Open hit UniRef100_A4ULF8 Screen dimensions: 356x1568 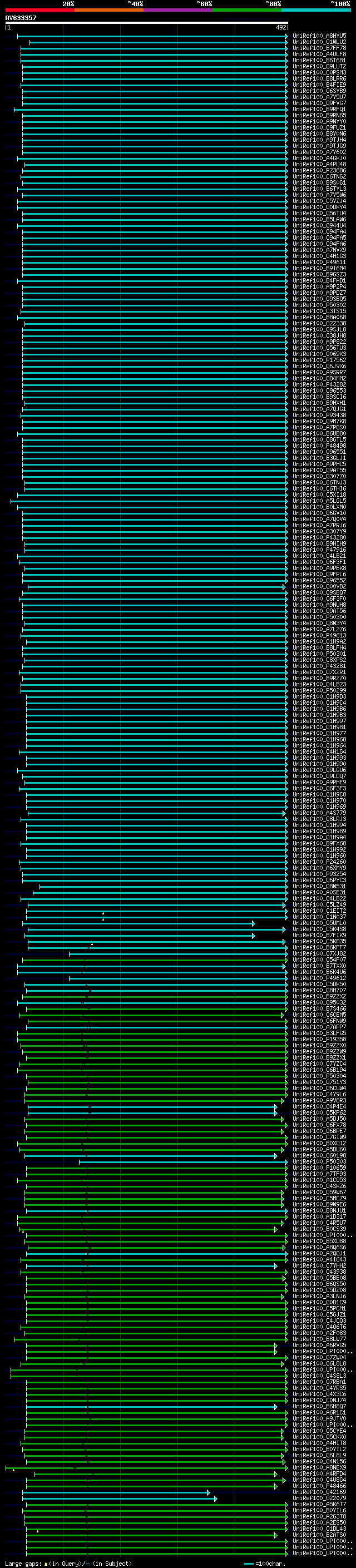click(x=319, y=54)
